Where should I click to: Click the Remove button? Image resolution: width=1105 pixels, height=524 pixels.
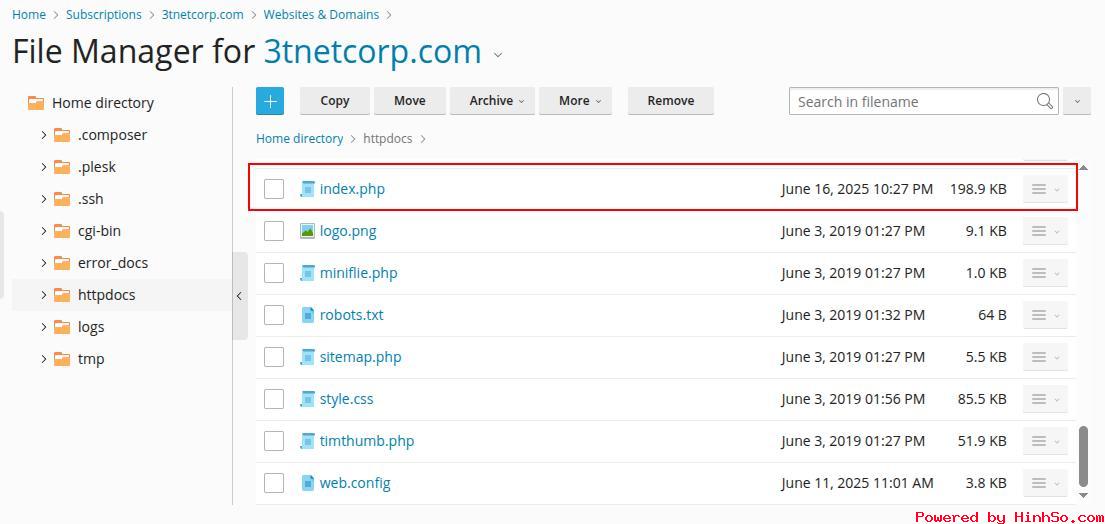(x=671, y=101)
